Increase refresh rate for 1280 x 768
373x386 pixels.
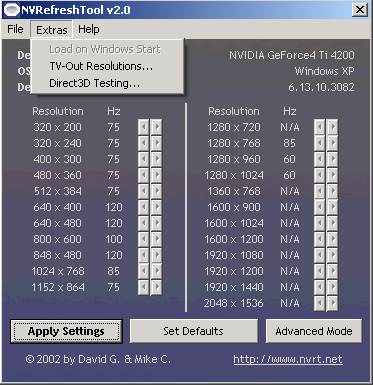tap(332, 143)
